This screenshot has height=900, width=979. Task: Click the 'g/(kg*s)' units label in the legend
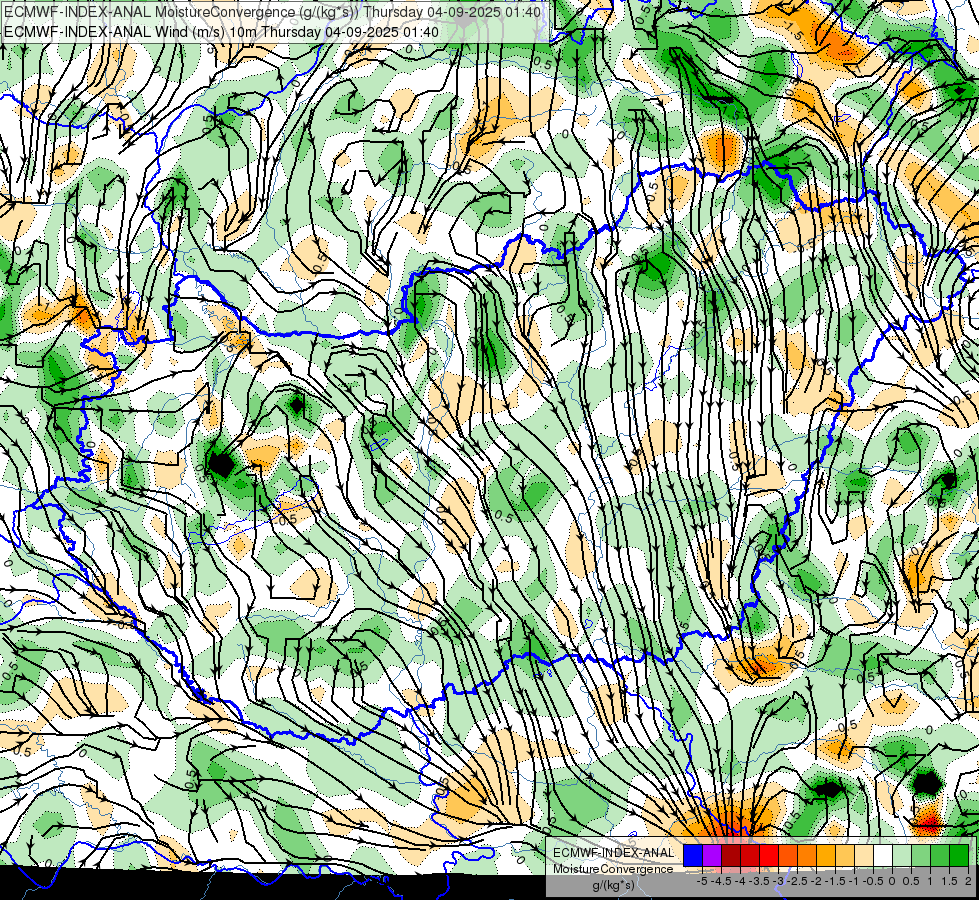(613, 886)
